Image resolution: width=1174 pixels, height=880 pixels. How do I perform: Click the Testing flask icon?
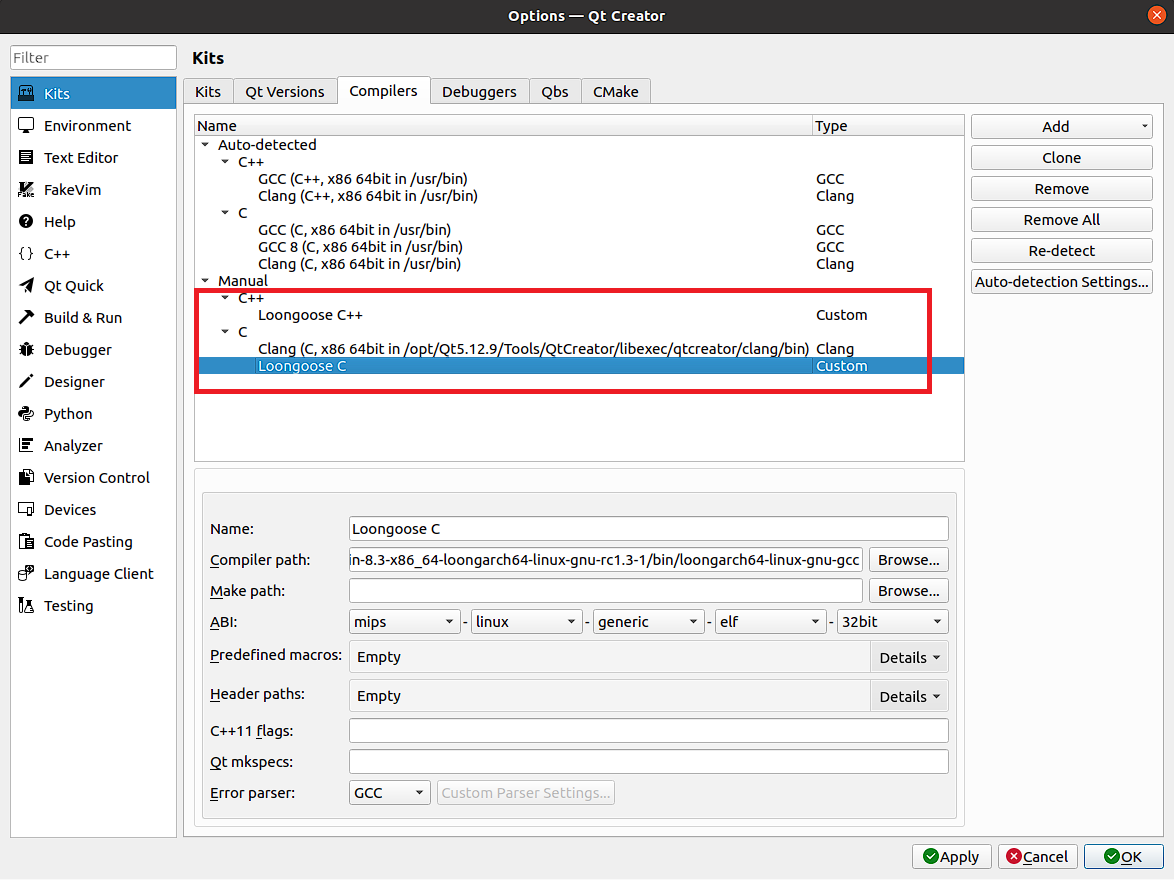pos(26,606)
